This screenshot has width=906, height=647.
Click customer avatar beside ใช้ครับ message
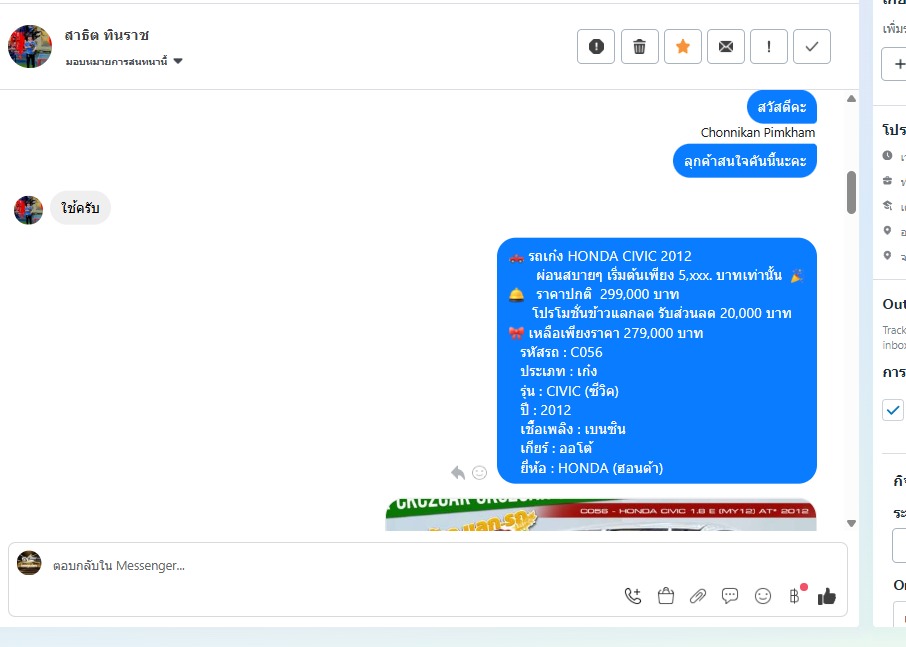point(28,210)
